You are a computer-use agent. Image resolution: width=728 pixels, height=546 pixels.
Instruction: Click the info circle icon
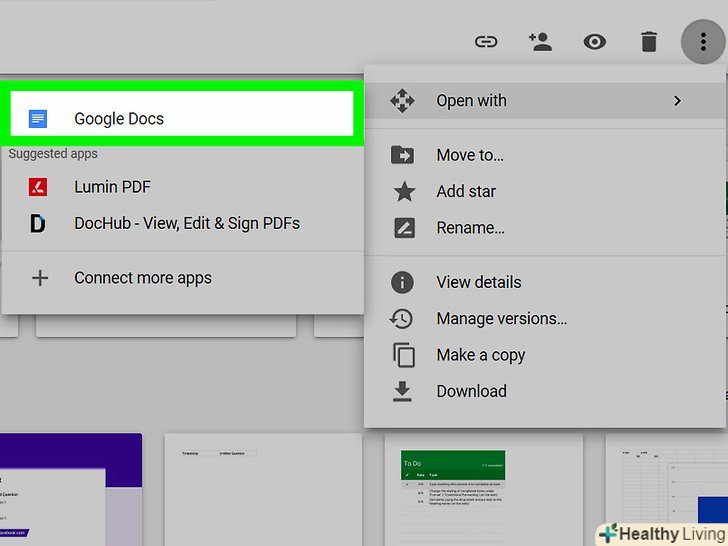(402, 282)
